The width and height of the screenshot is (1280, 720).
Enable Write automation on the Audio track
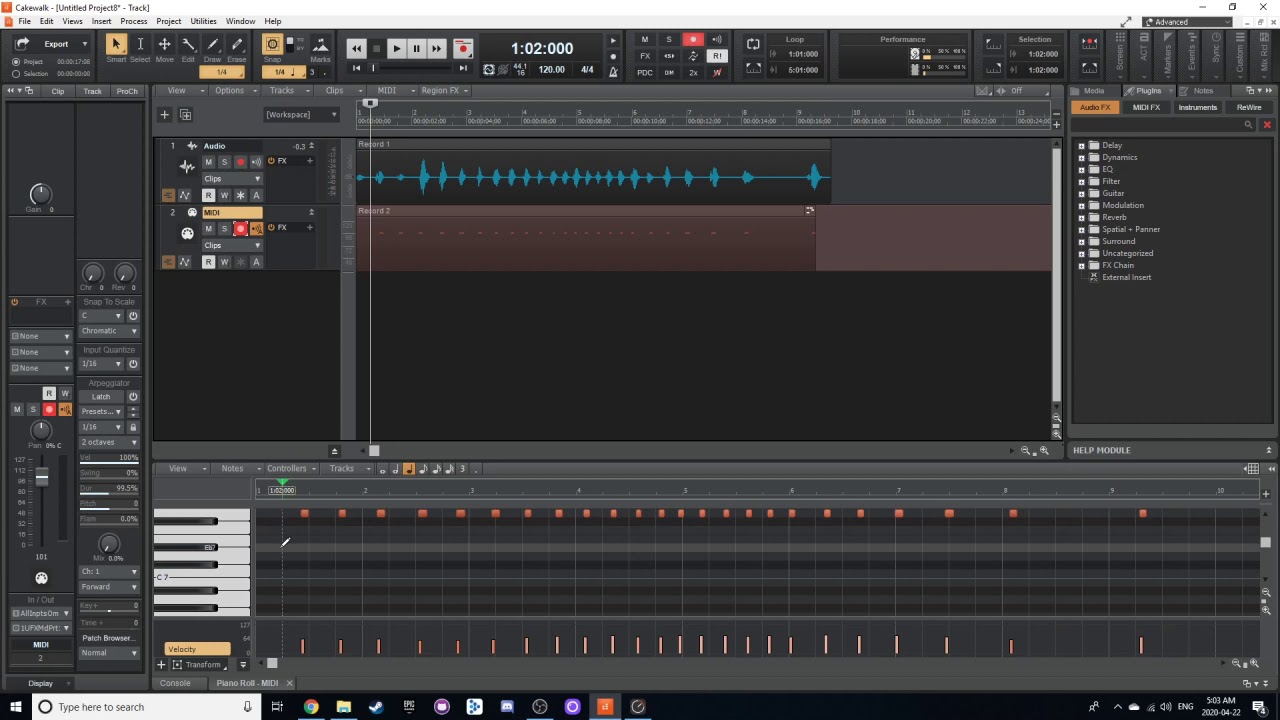tap(224, 195)
